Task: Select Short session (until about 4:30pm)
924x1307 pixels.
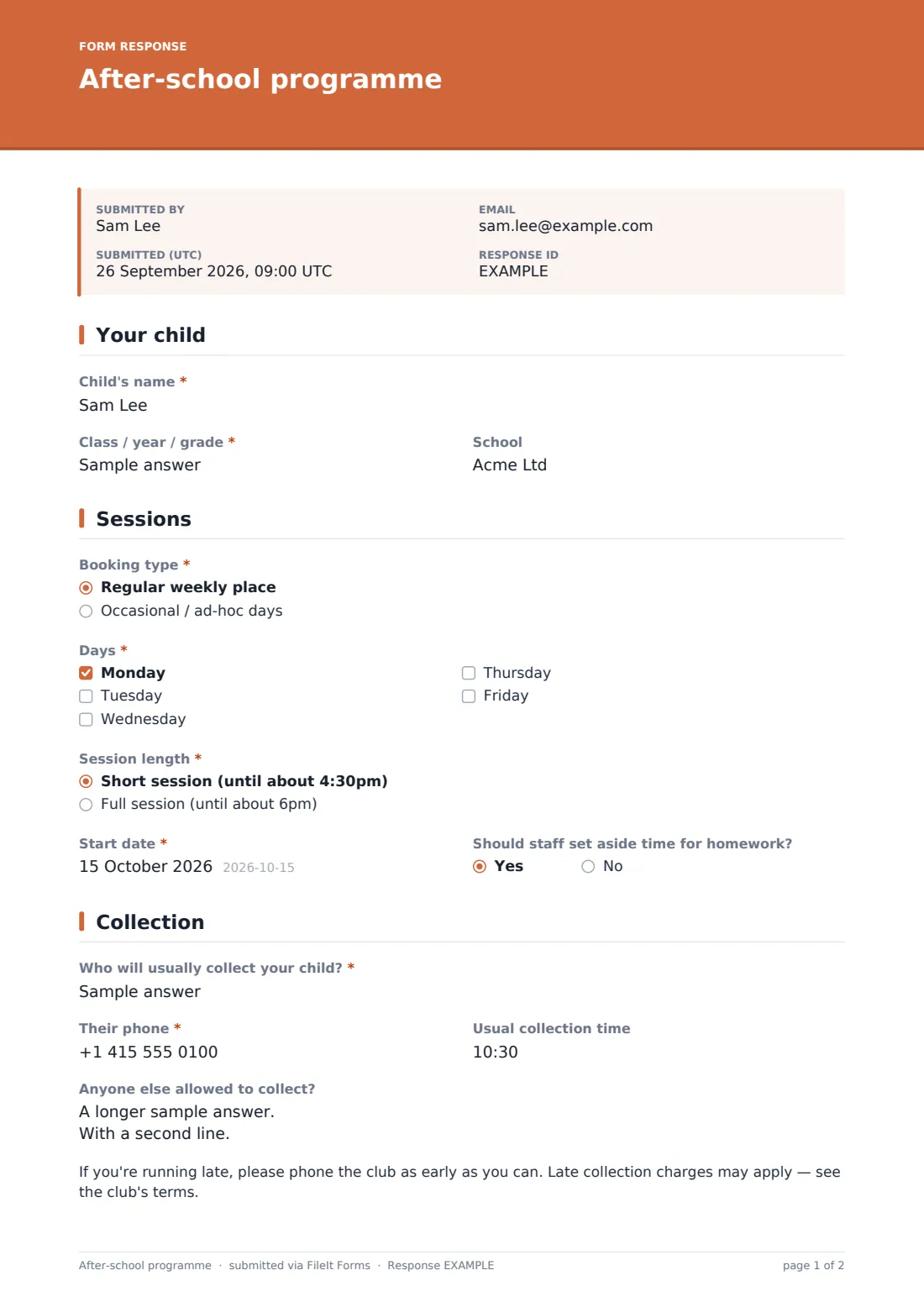Action: coord(86,782)
